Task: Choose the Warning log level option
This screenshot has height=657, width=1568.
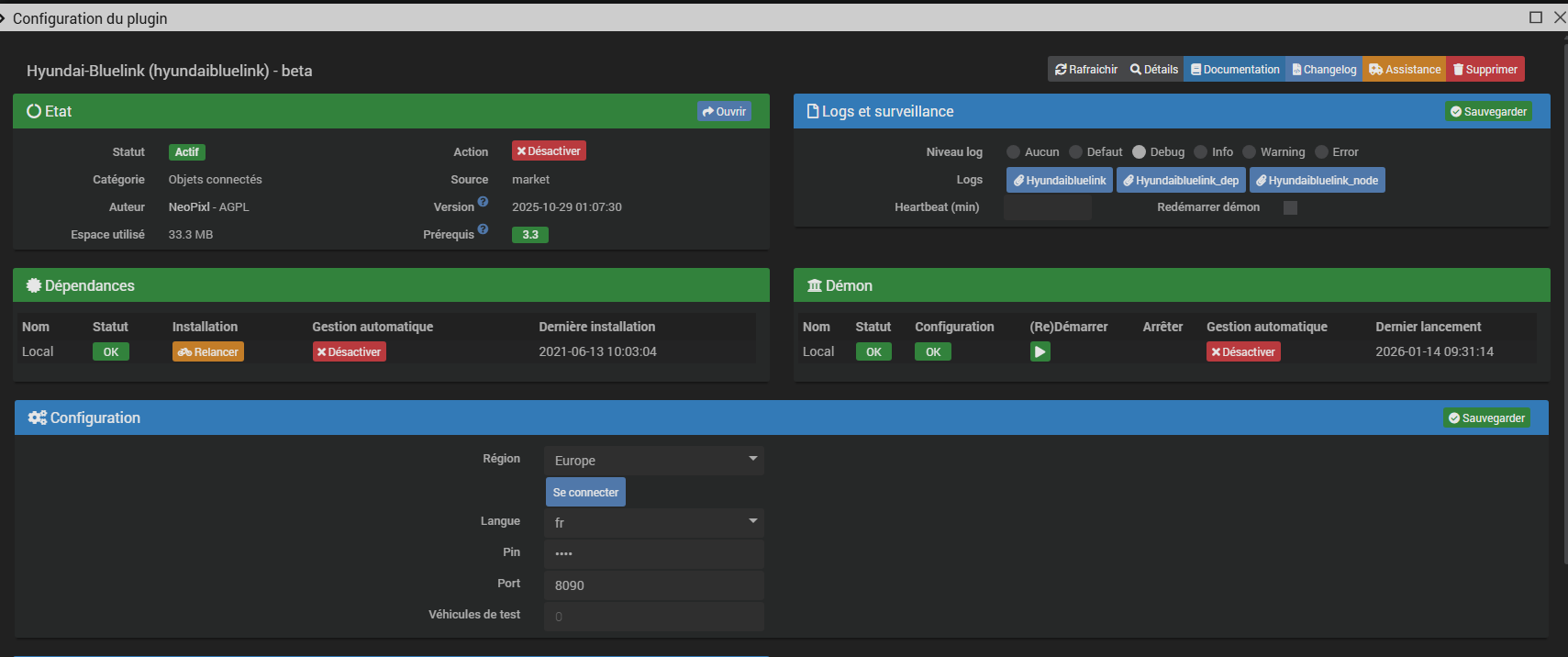Action: click(1249, 152)
